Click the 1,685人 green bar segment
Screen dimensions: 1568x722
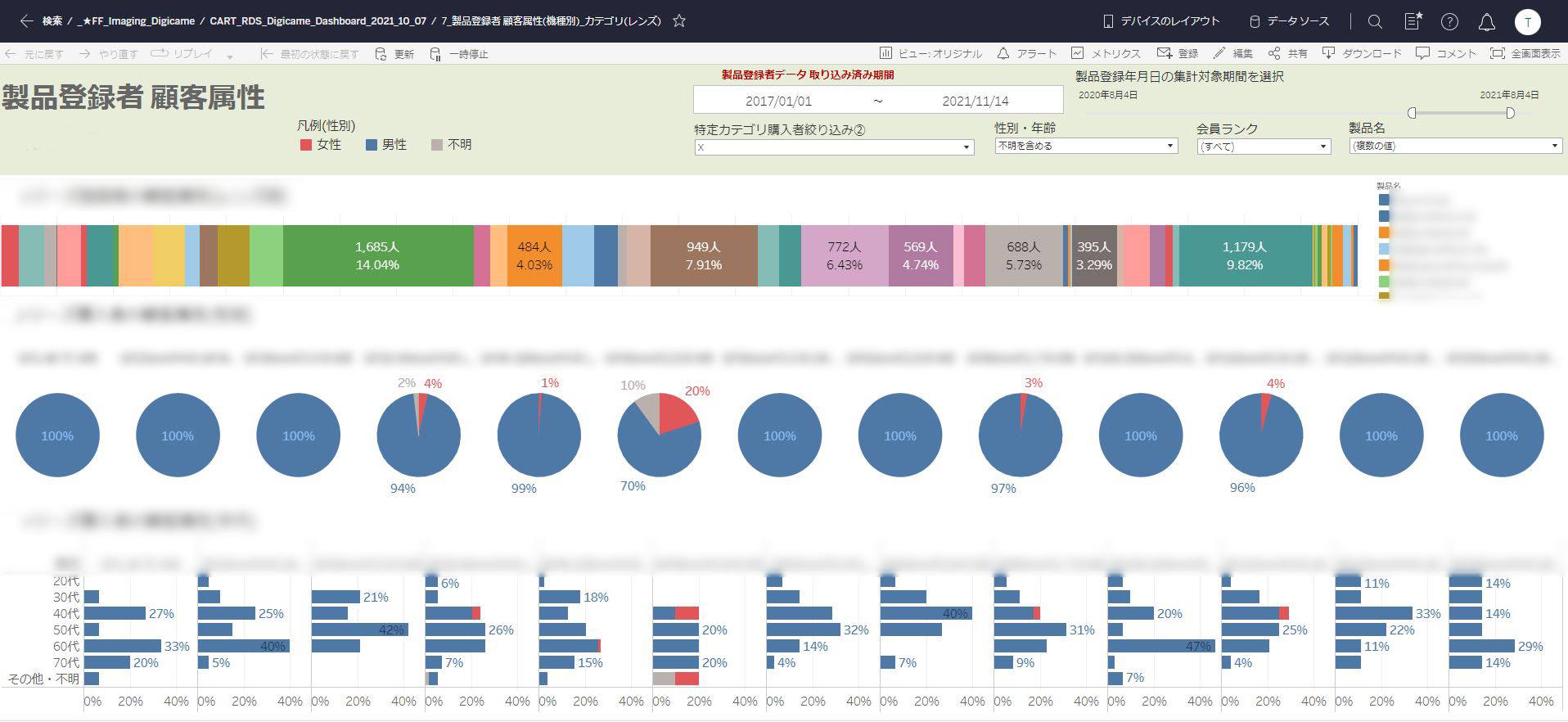tap(377, 256)
